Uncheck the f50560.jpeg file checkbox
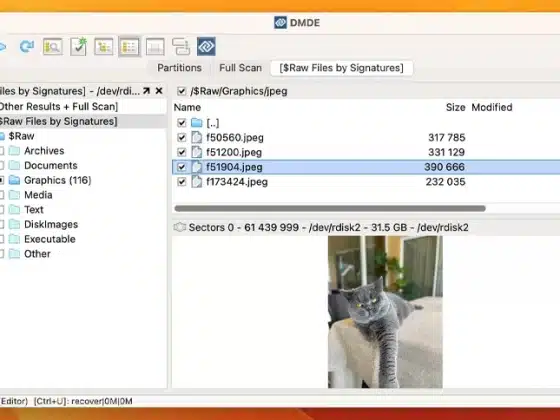This screenshot has height=420, width=560. (x=181, y=138)
